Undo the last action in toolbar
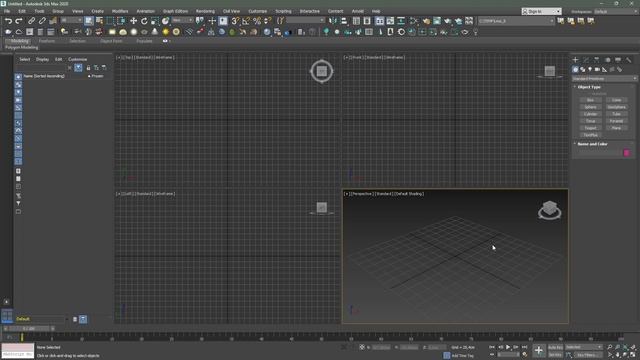The image size is (640, 360). 8,21
